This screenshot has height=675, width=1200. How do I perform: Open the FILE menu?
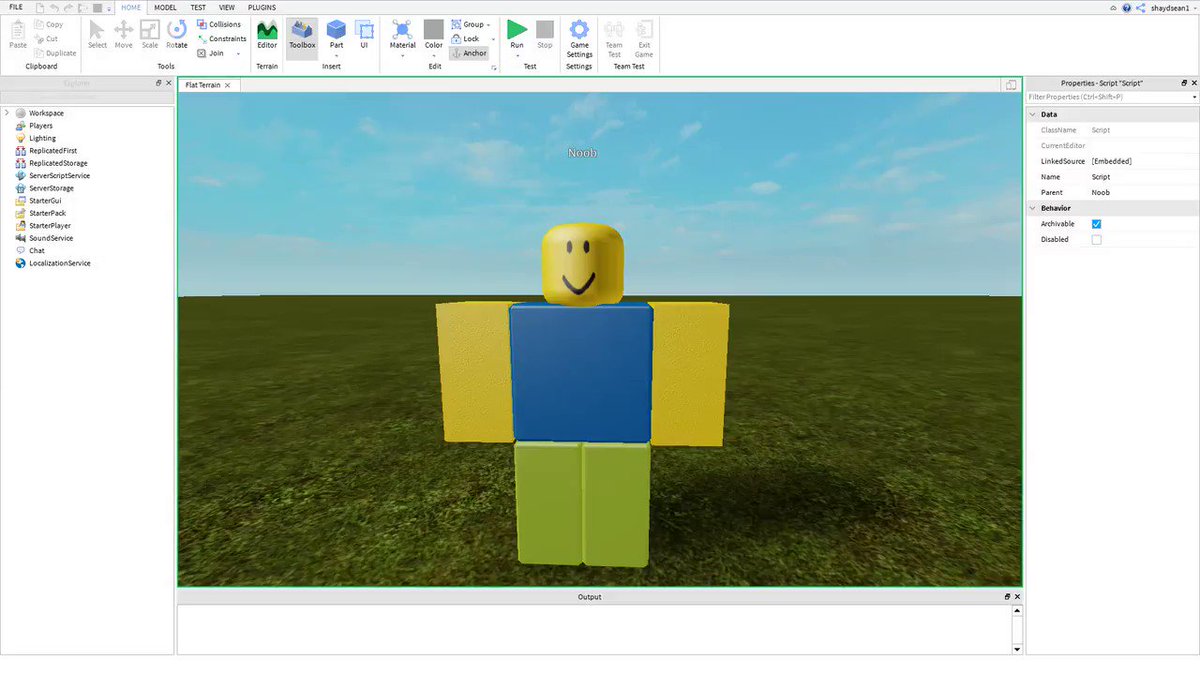pos(16,7)
